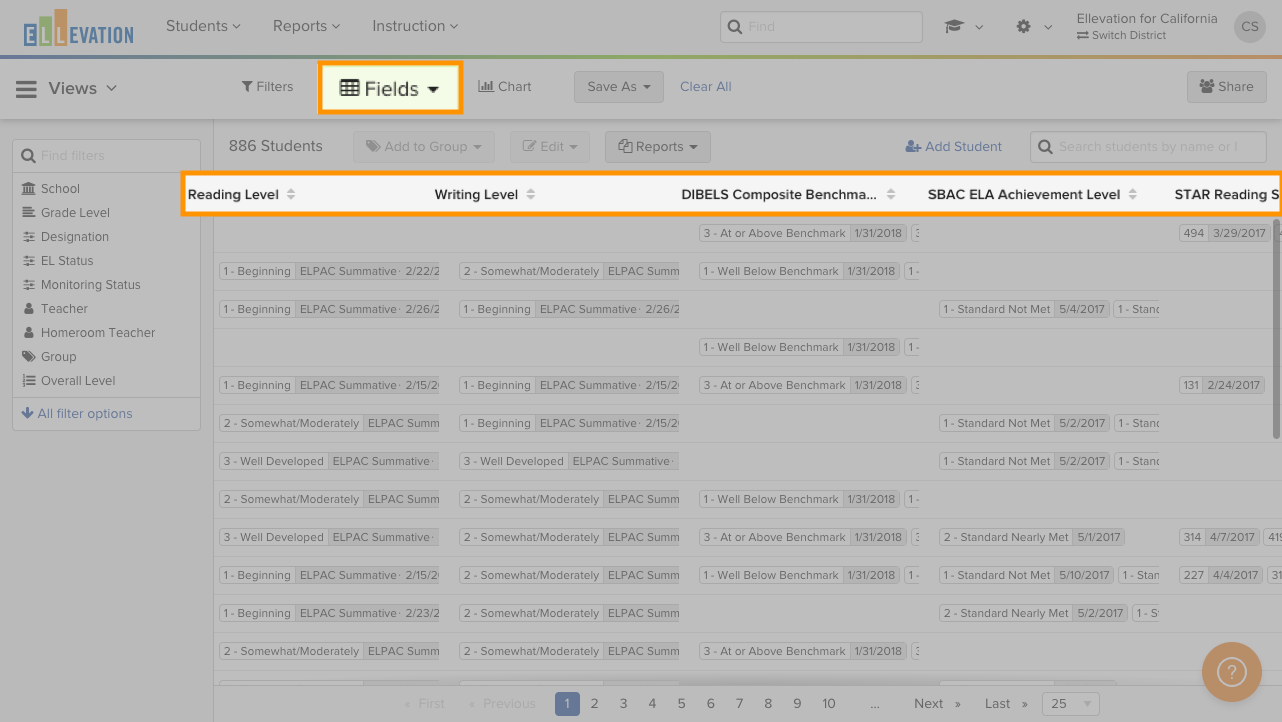The width and height of the screenshot is (1282, 722).
Task: Open the Instruction menu
Action: point(415,26)
